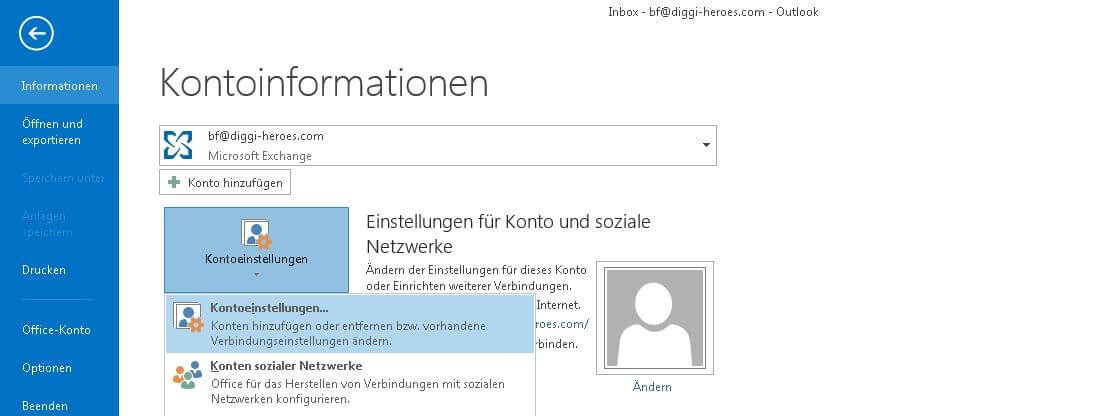Click the icon beside the Kontoeinstellungen... menu entry
This screenshot has width=1107, height=416.
pos(188,318)
